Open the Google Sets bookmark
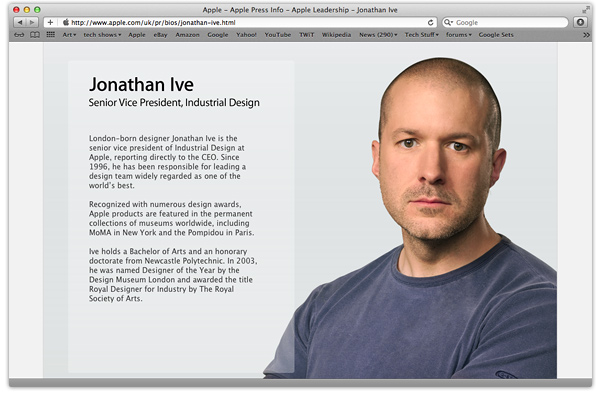This screenshot has height=394, width=596. pyautogui.click(x=496, y=35)
